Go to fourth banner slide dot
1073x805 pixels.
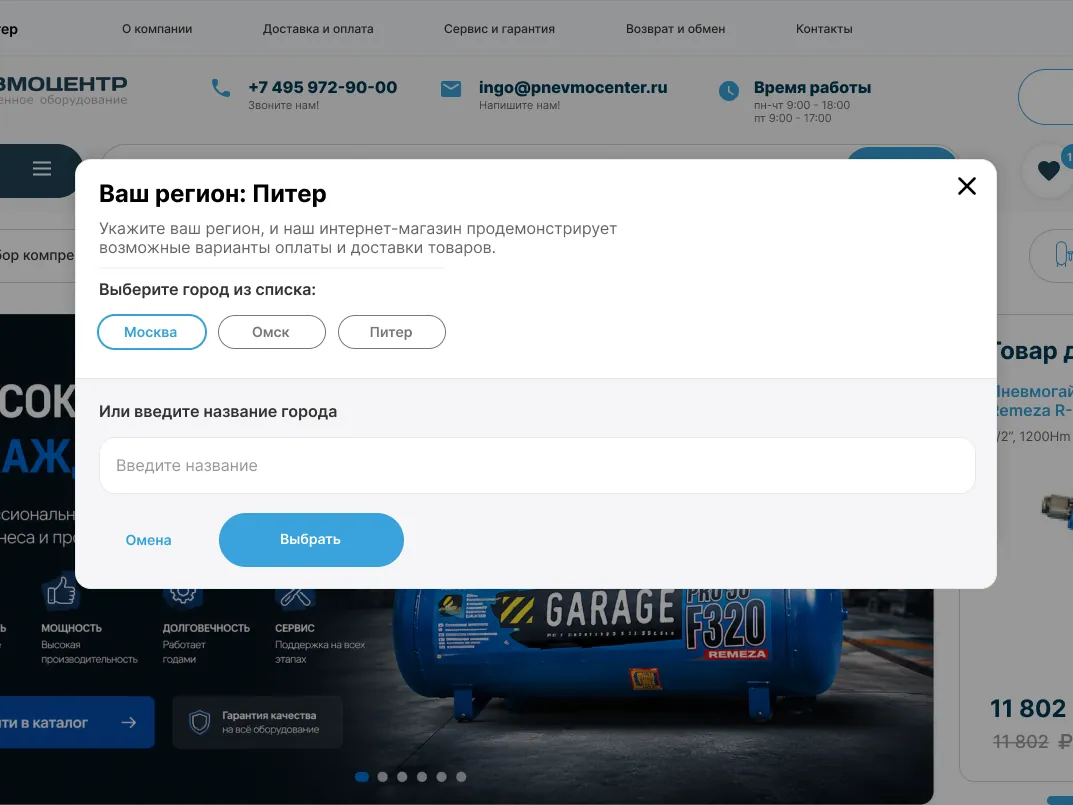tap(422, 777)
